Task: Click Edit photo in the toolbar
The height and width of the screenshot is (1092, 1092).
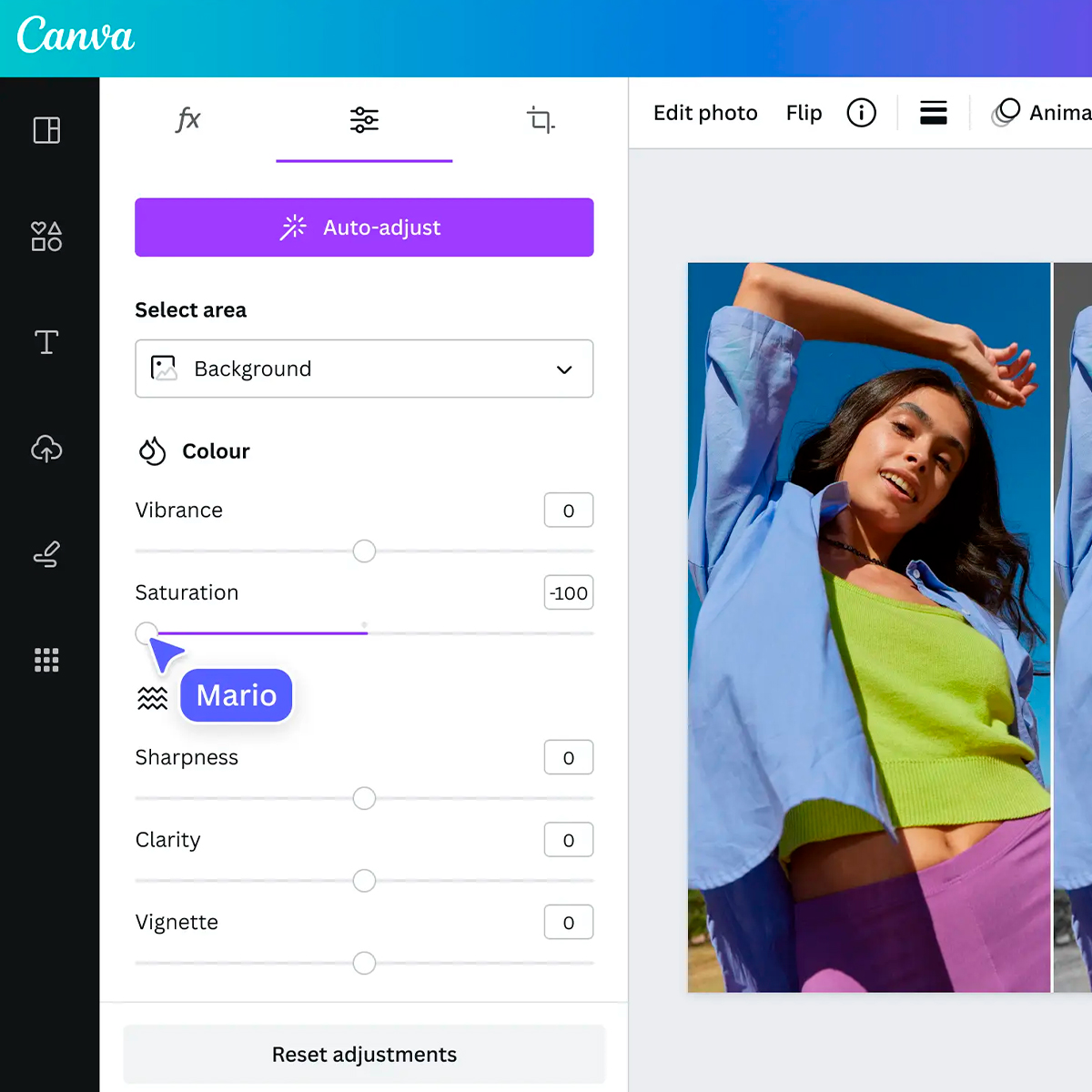Action: coord(705,113)
